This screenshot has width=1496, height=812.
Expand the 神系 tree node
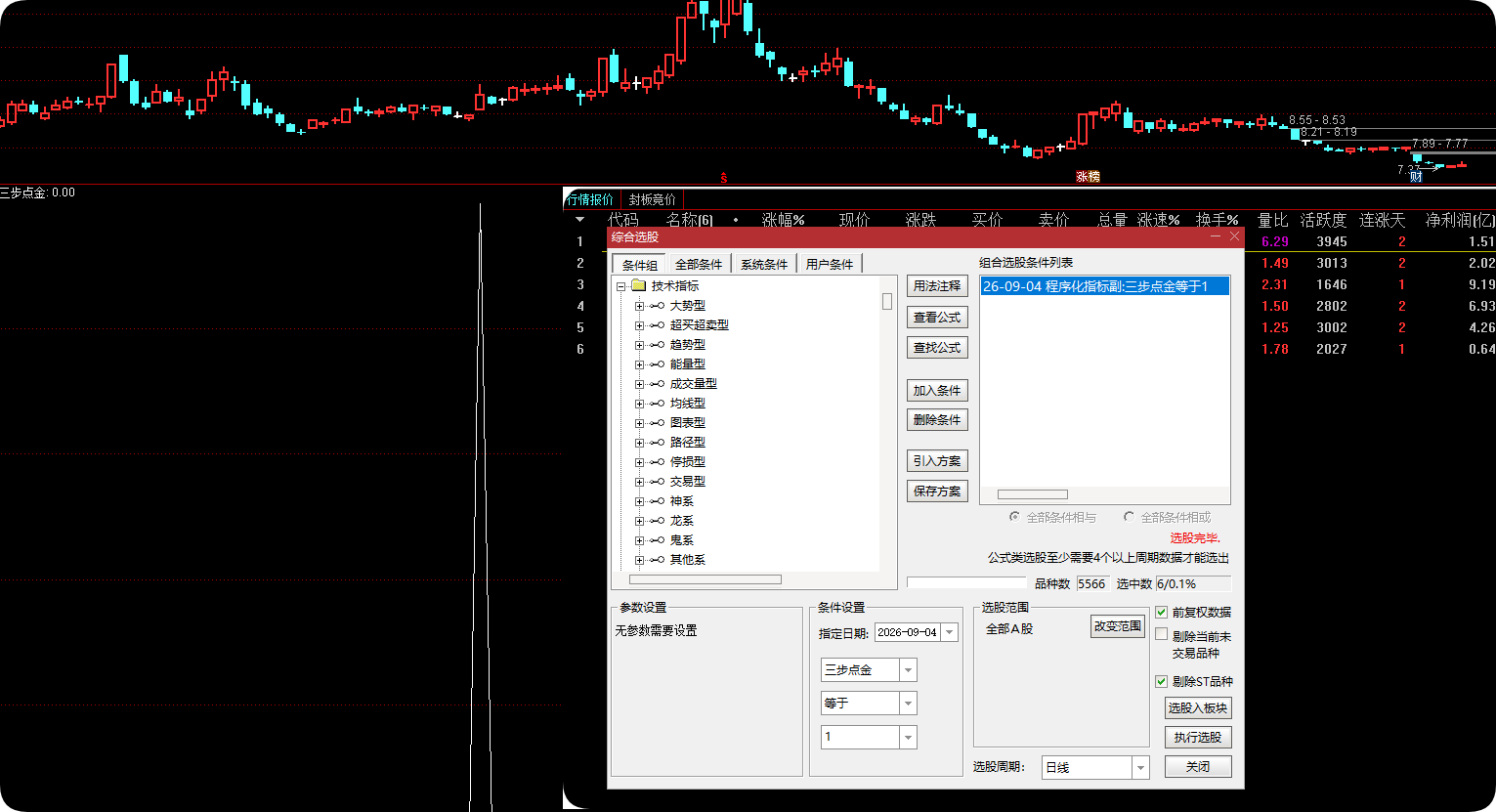pos(639,501)
